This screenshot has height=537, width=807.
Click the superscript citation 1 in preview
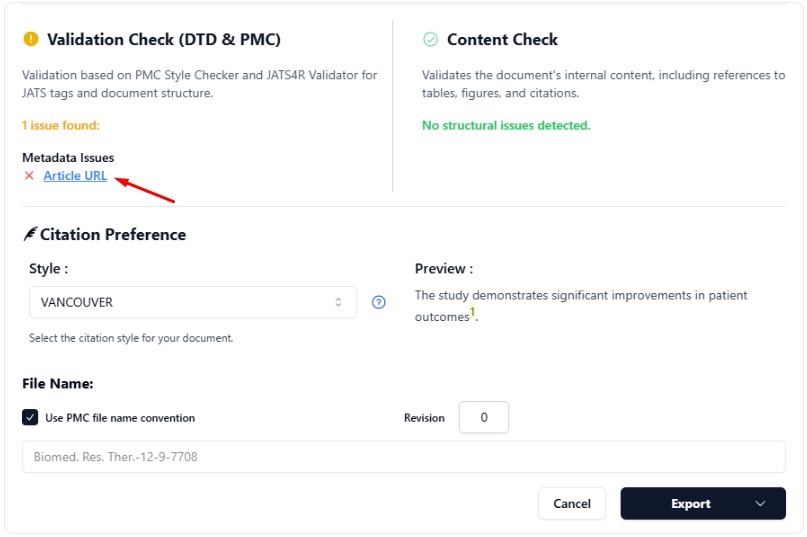(x=473, y=313)
